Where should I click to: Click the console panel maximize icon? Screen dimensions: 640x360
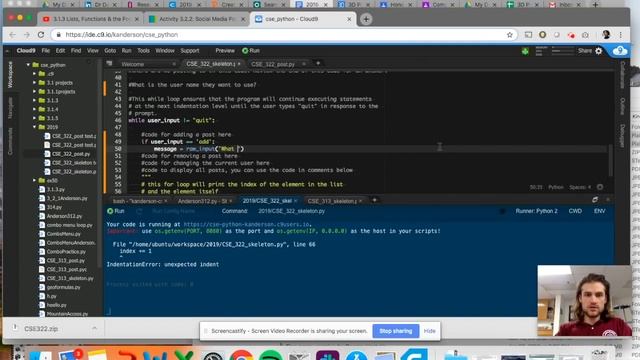pos(595,200)
